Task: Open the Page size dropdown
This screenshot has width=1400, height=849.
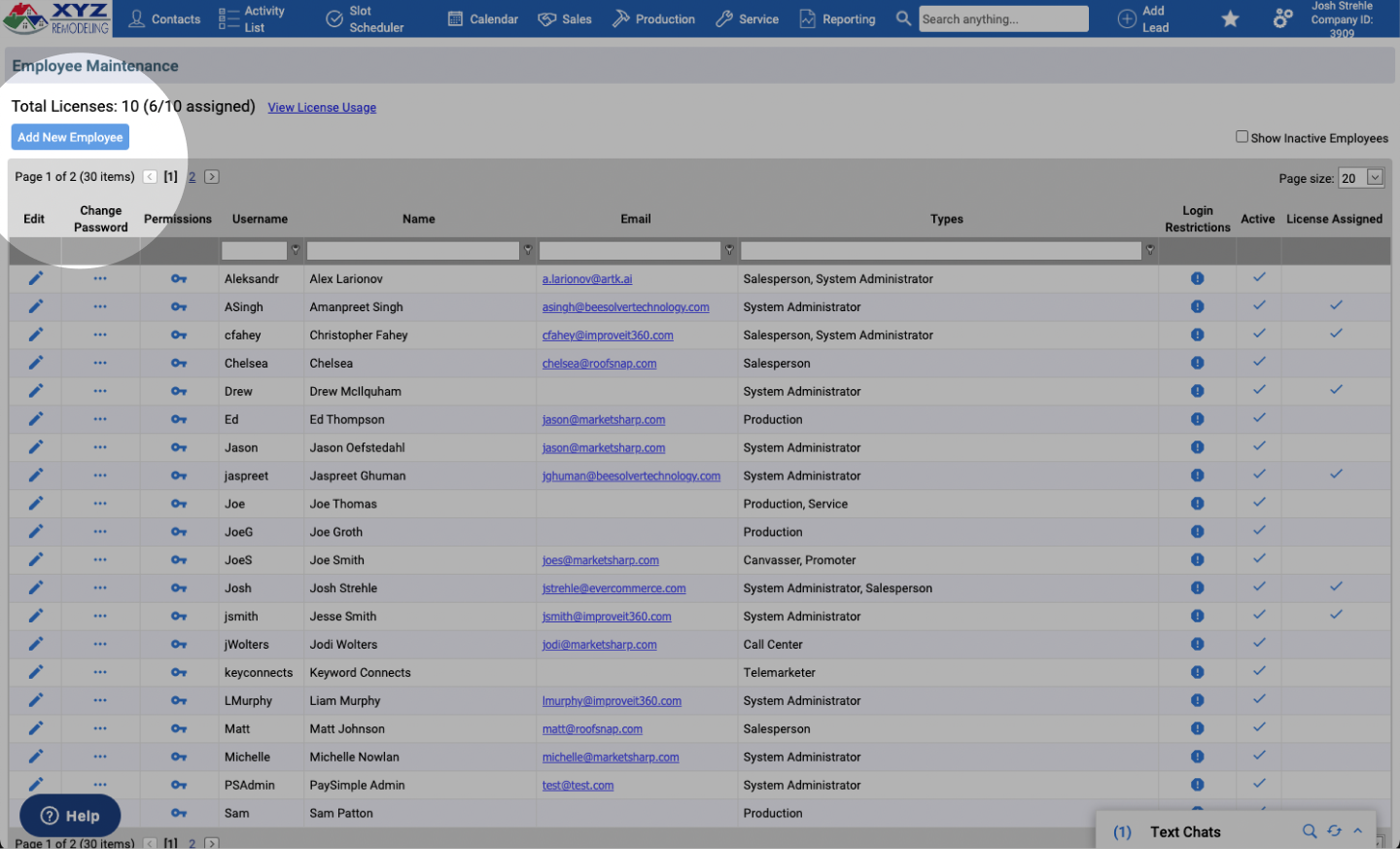Action: (1375, 177)
